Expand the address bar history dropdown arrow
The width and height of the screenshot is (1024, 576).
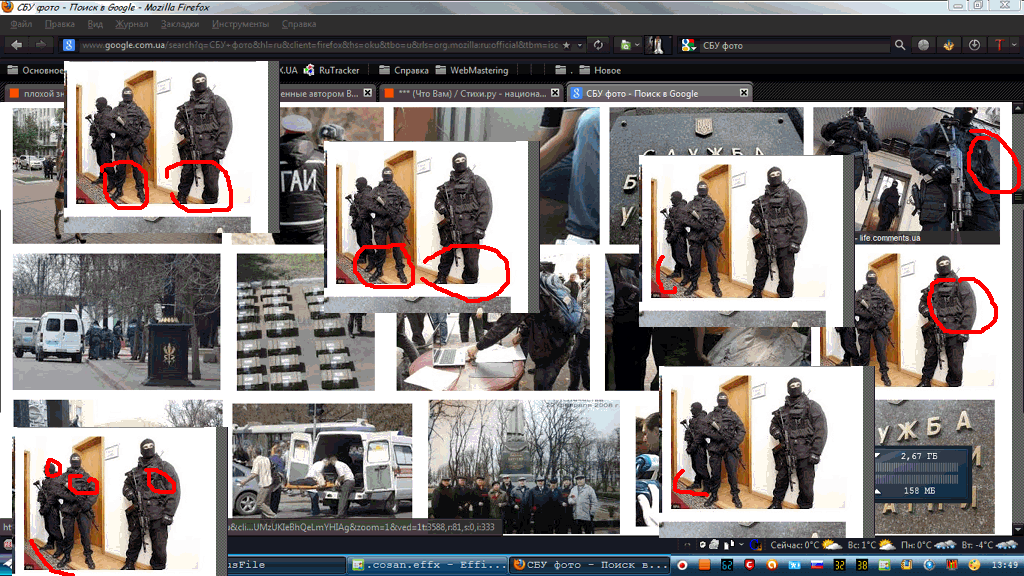[x=580, y=45]
